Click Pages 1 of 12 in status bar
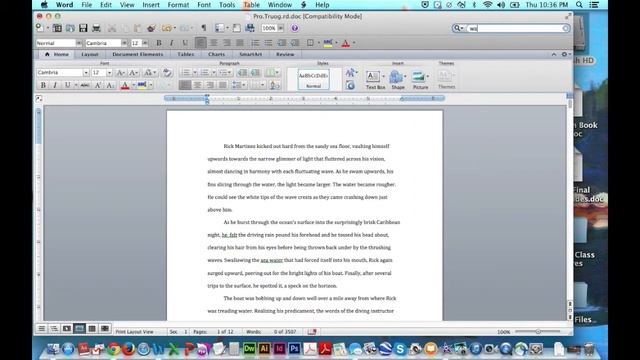640x360 pixels. pyautogui.click(x=213, y=332)
